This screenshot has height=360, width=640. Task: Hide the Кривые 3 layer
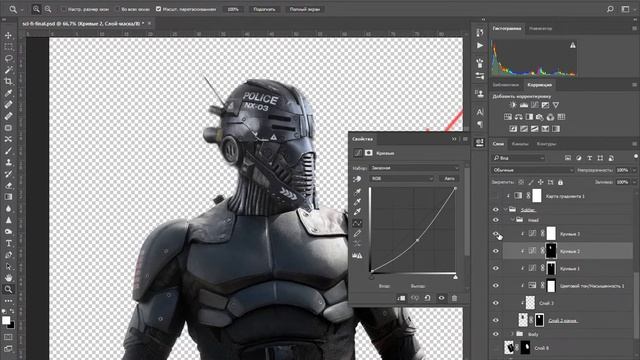pos(496,234)
